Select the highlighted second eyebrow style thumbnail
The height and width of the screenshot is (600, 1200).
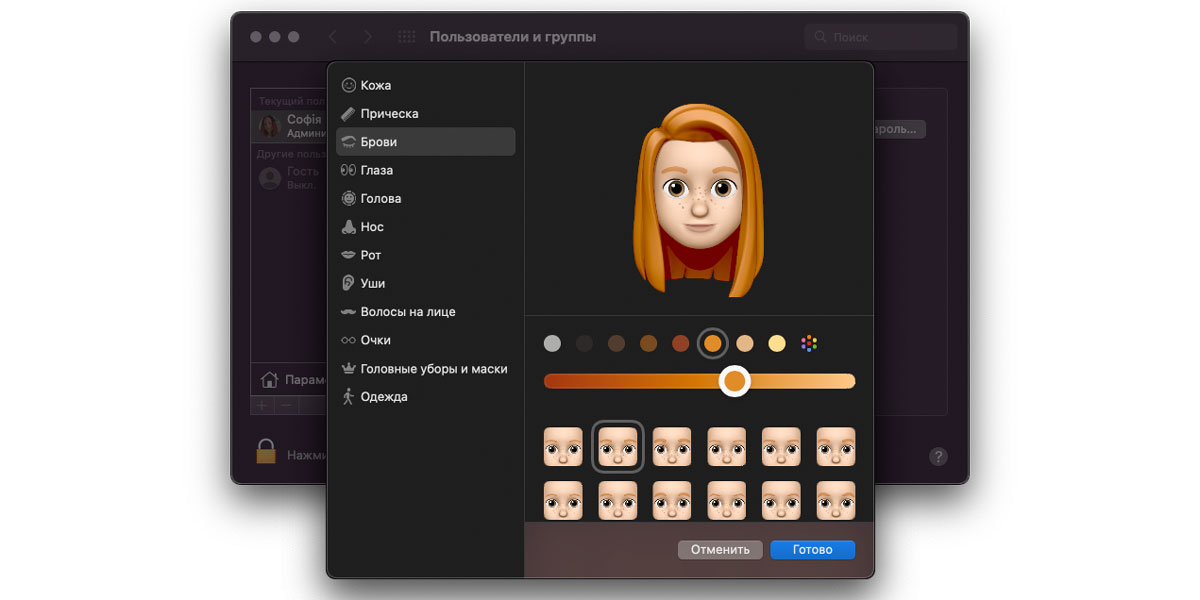tap(618, 447)
